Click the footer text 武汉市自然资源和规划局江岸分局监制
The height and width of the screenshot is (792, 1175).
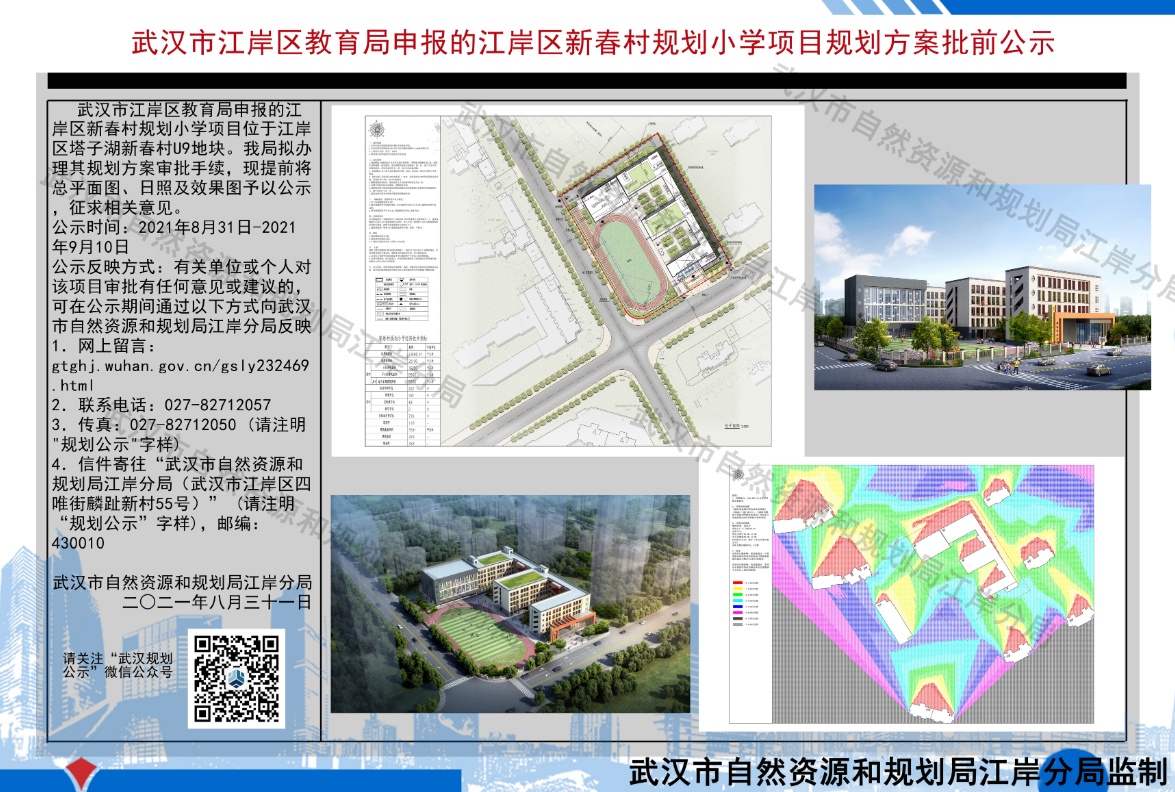point(898,772)
